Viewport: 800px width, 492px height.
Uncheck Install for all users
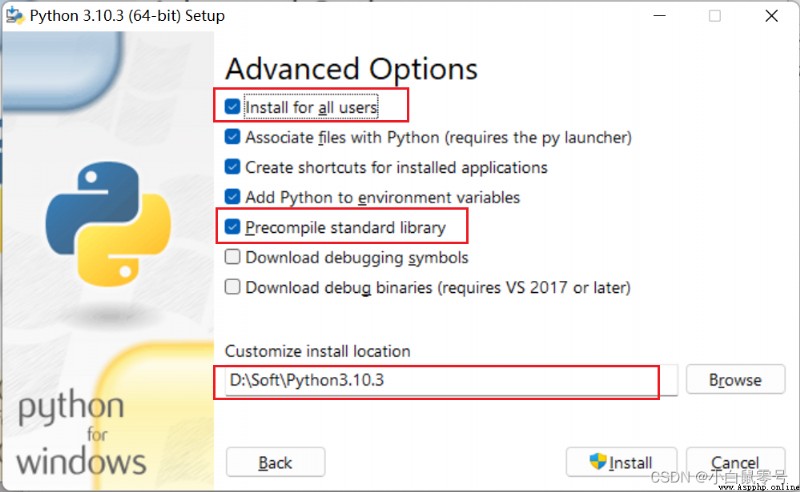pos(232,107)
